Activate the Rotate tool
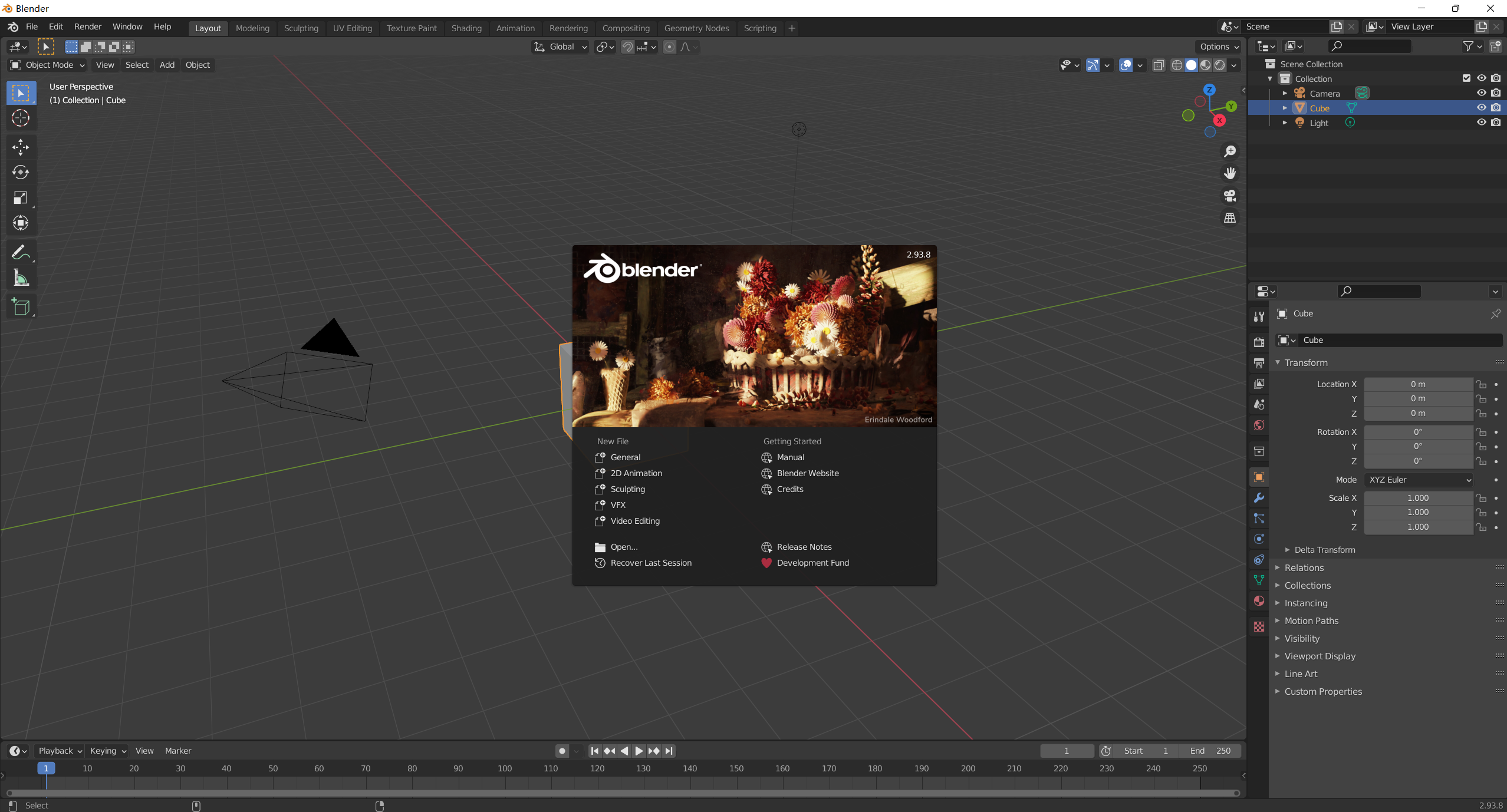Screen dimensions: 1507x812 21,172
